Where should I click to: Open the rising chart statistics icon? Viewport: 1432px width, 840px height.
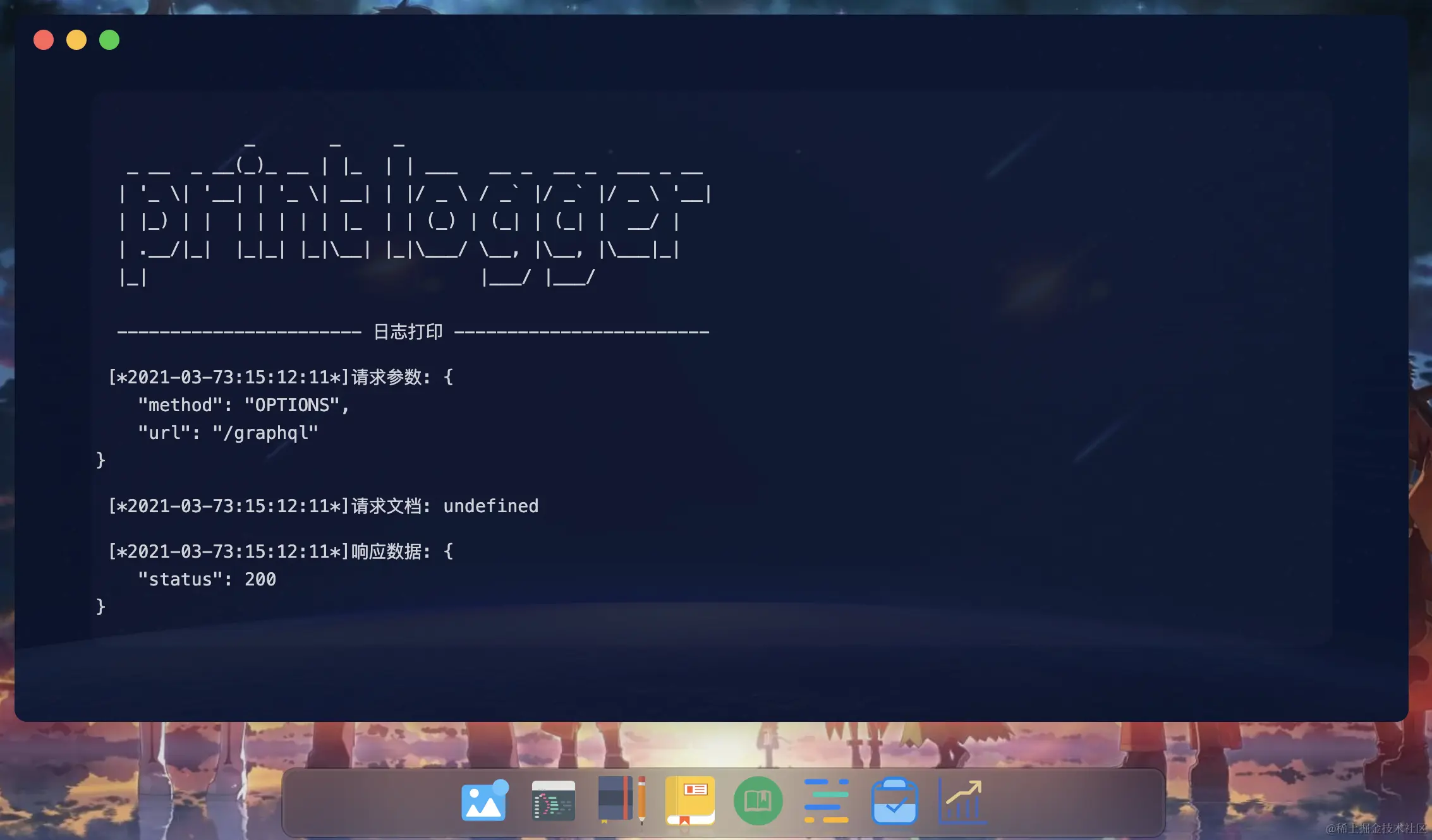pos(962,801)
